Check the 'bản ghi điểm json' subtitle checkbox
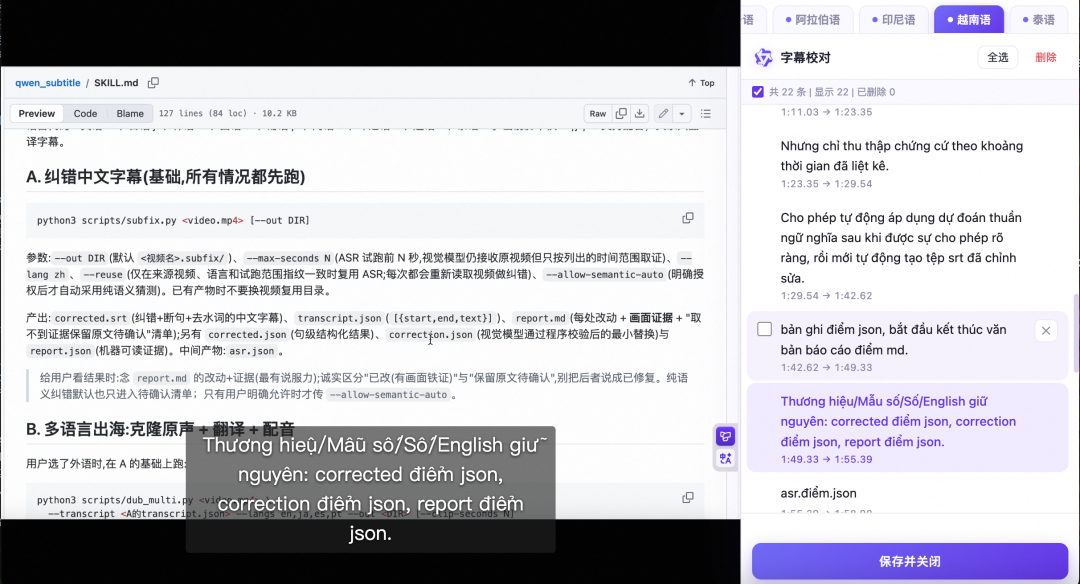 point(765,329)
